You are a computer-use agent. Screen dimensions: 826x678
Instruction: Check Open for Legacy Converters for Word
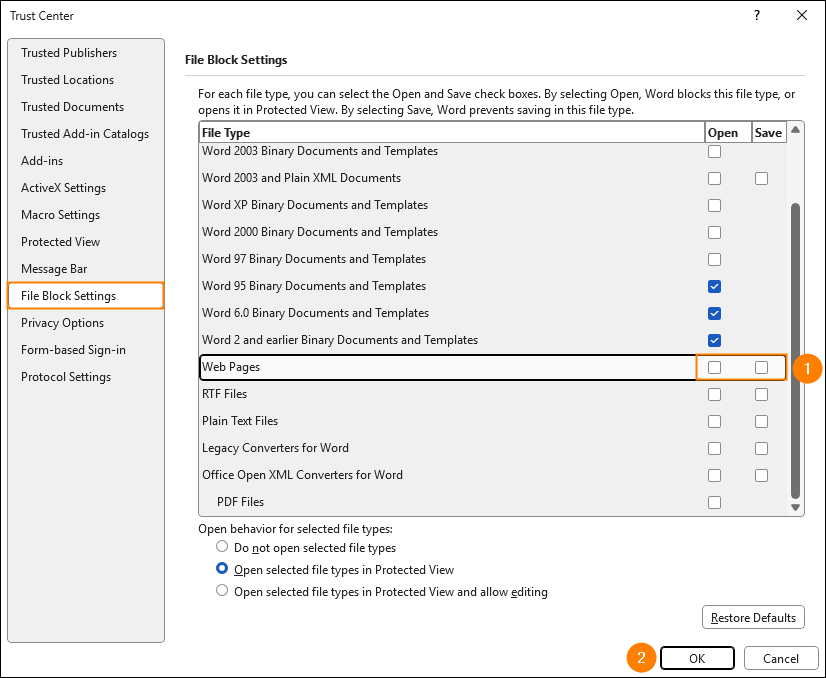[714, 448]
